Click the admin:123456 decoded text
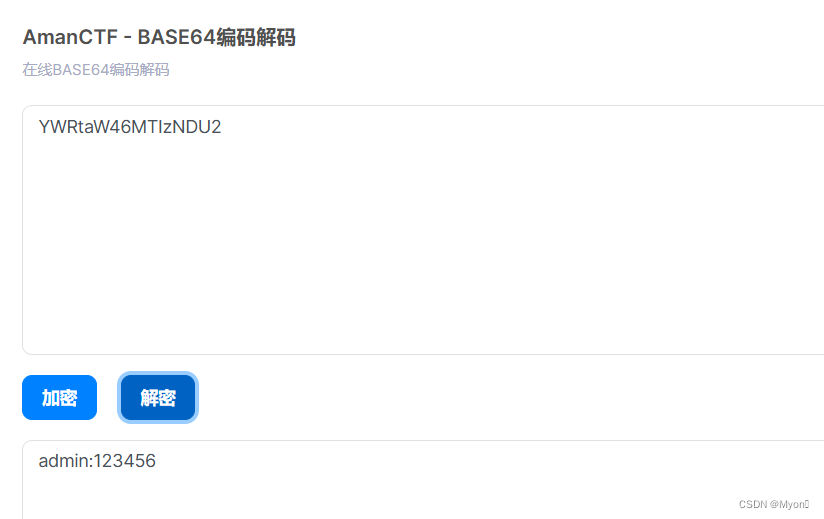 [97, 461]
